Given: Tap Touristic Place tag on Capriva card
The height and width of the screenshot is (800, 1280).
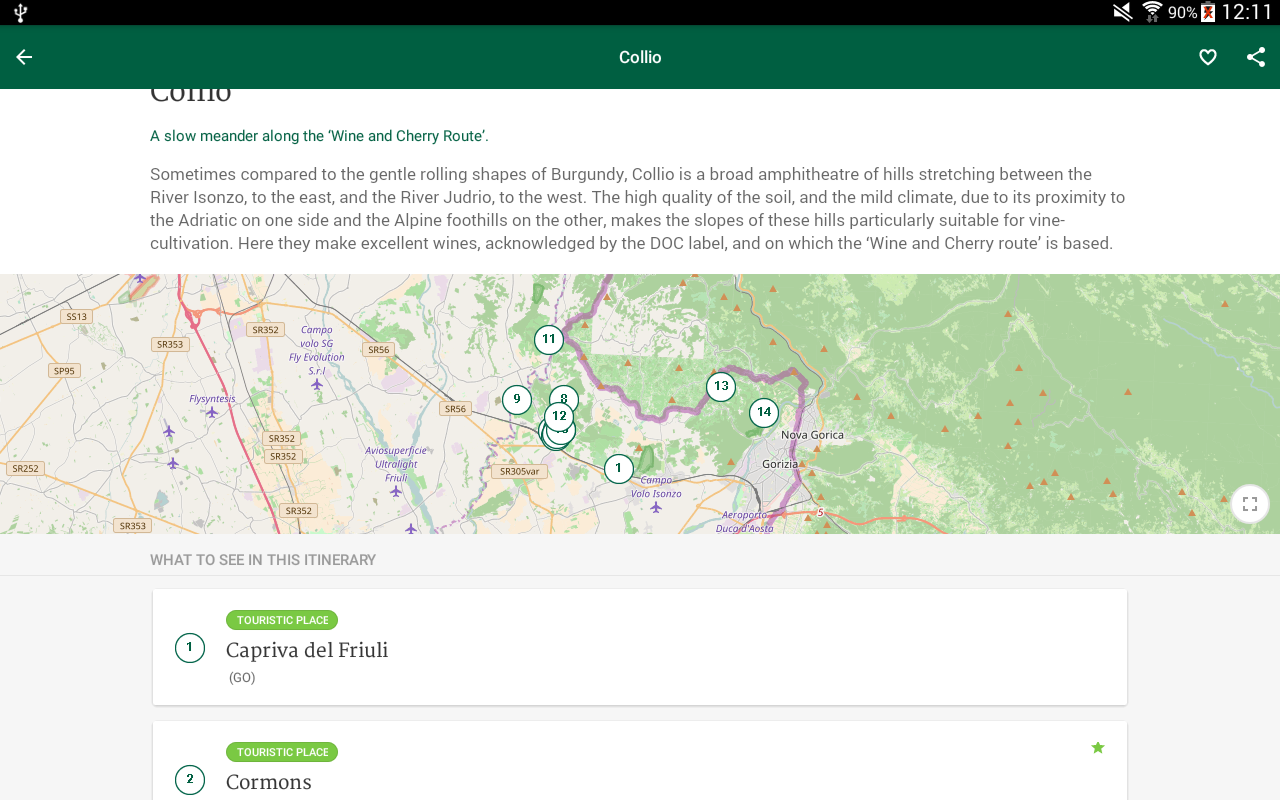Looking at the screenshot, I should [282, 620].
